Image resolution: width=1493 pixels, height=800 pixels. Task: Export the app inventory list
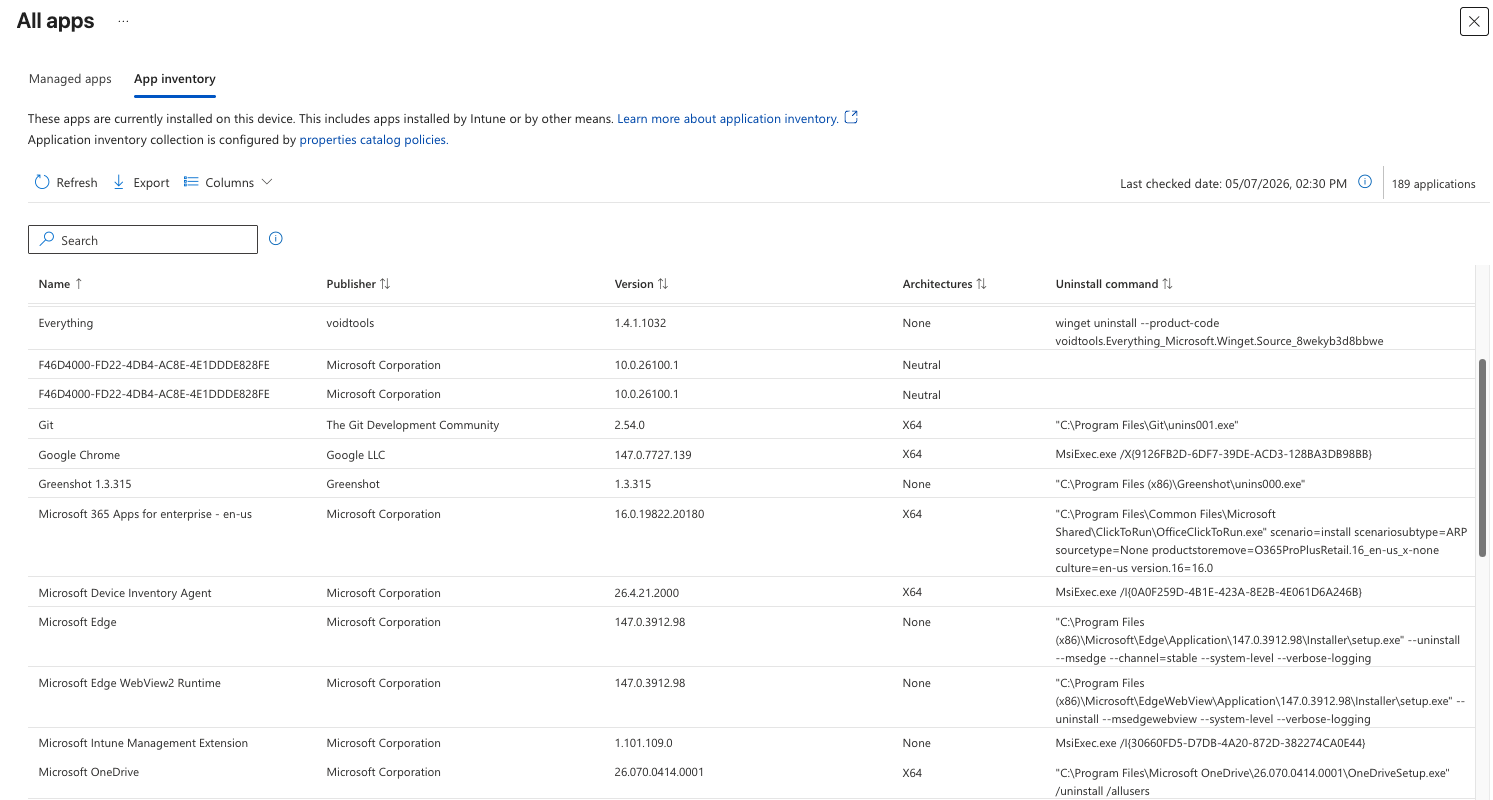click(140, 183)
